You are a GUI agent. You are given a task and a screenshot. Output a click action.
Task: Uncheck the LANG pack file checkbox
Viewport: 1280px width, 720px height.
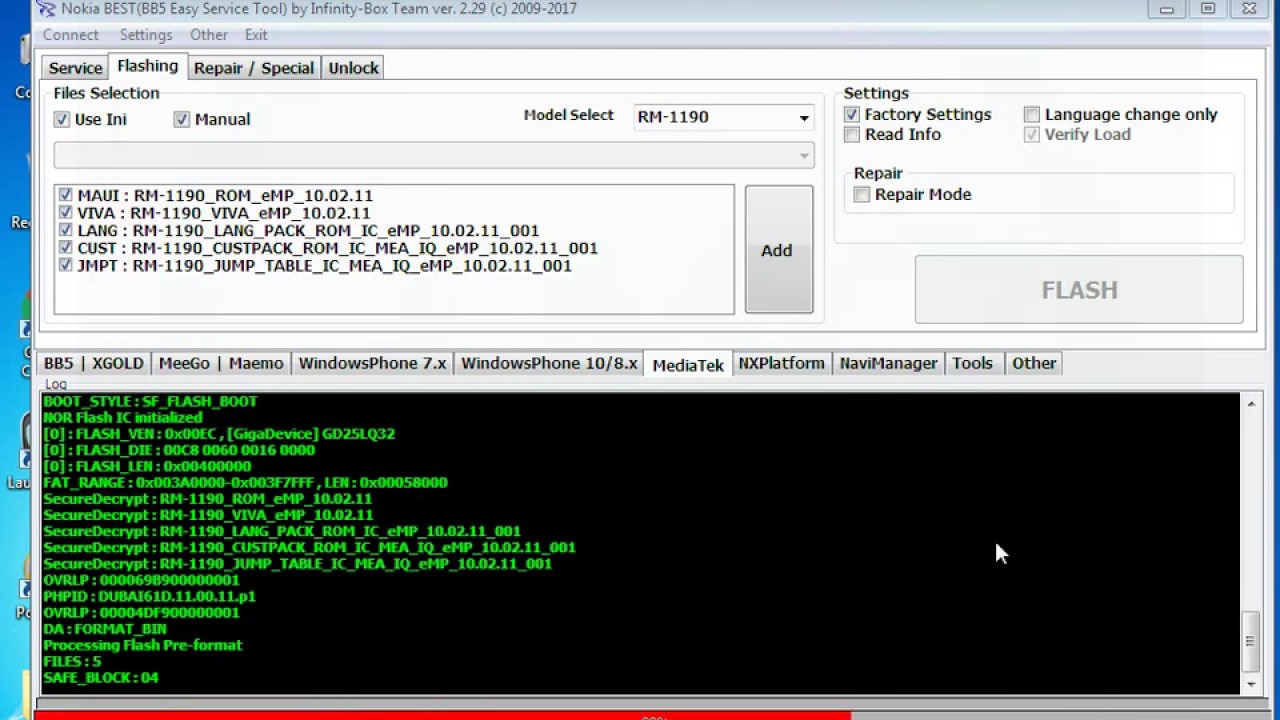point(65,230)
